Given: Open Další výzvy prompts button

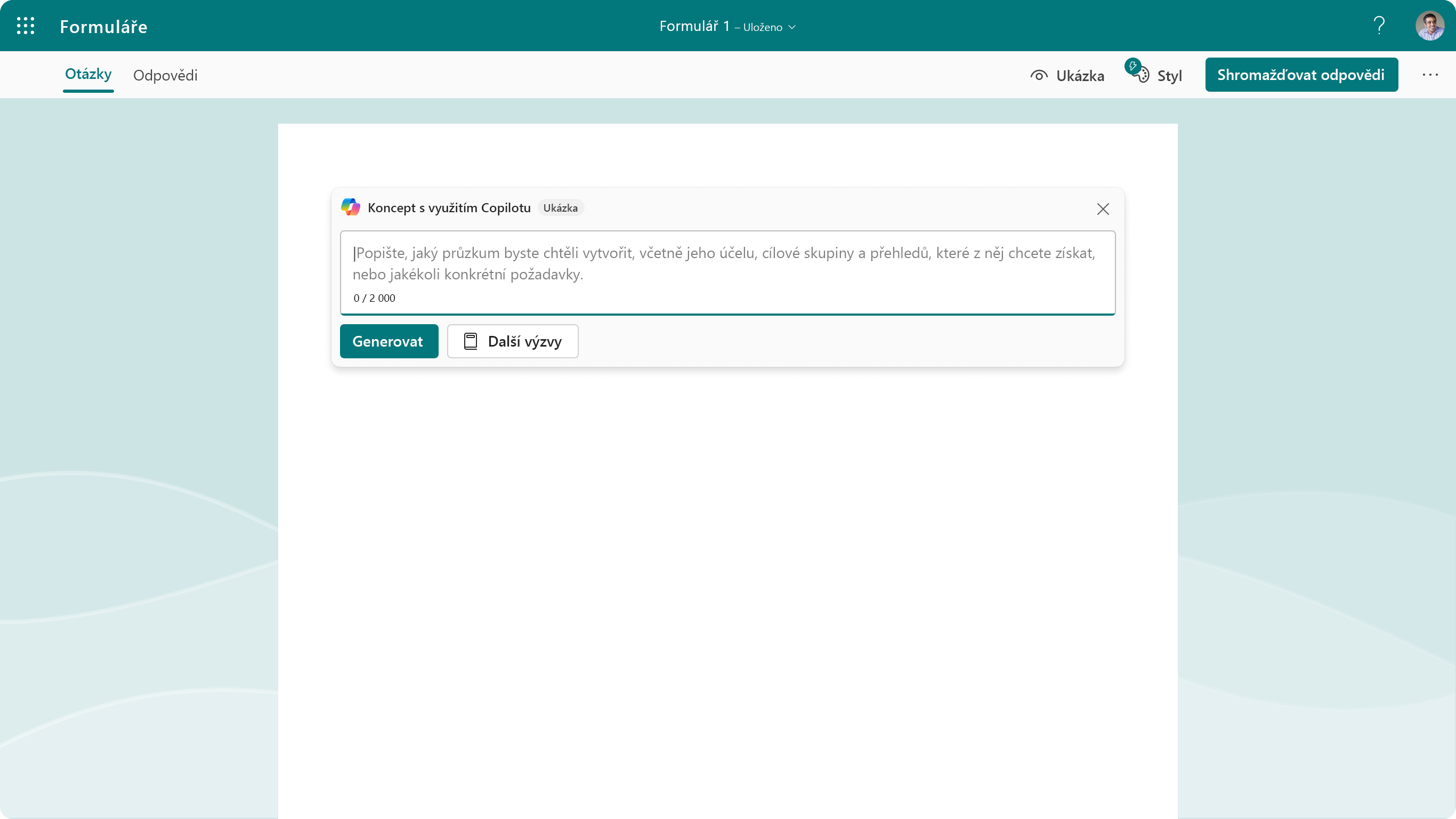Looking at the screenshot, I should coord(513,341).
